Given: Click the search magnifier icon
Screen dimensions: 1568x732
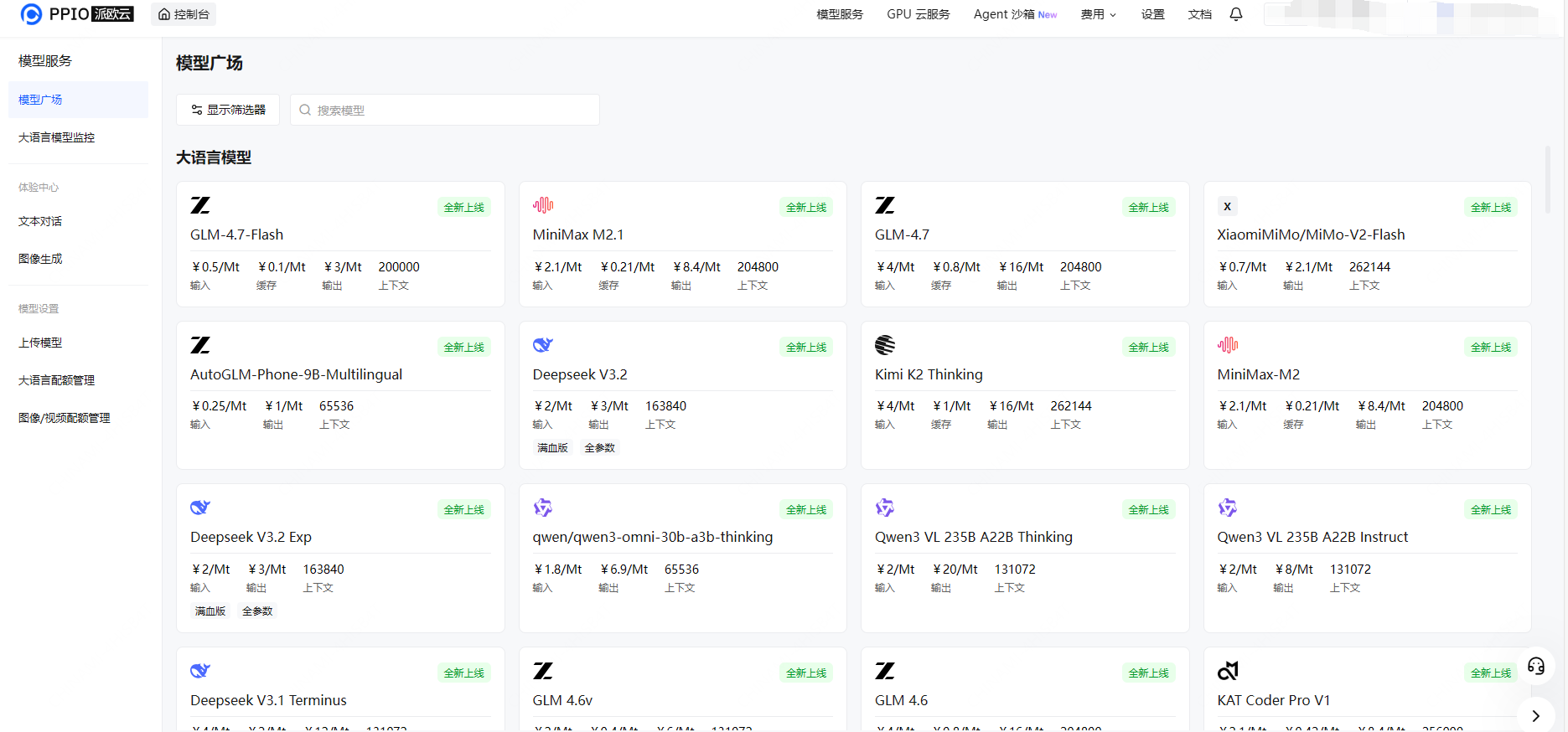Looking at the screenshot, I should click(305, 110).
